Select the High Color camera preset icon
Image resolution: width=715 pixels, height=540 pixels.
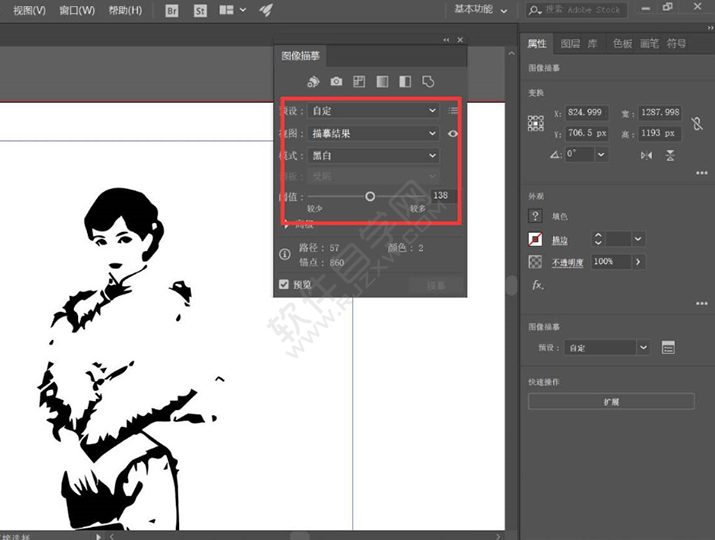336,82
